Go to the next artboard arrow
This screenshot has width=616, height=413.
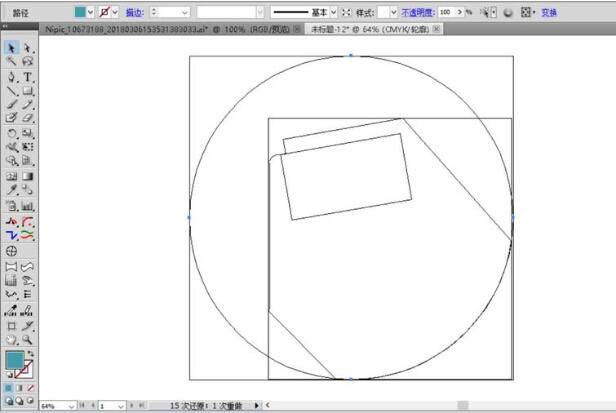(132, 406)
